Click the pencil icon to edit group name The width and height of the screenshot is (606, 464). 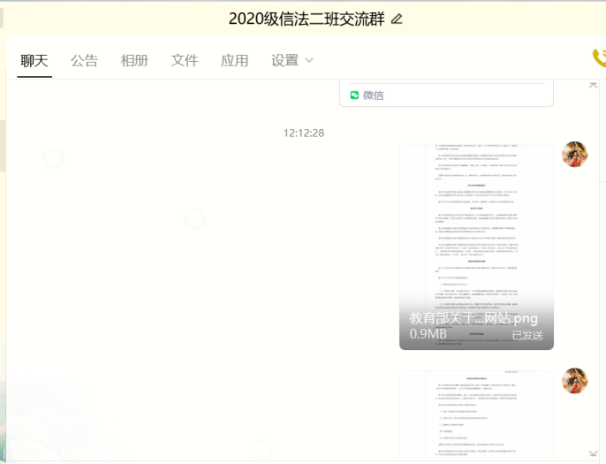tap(397, 19)
